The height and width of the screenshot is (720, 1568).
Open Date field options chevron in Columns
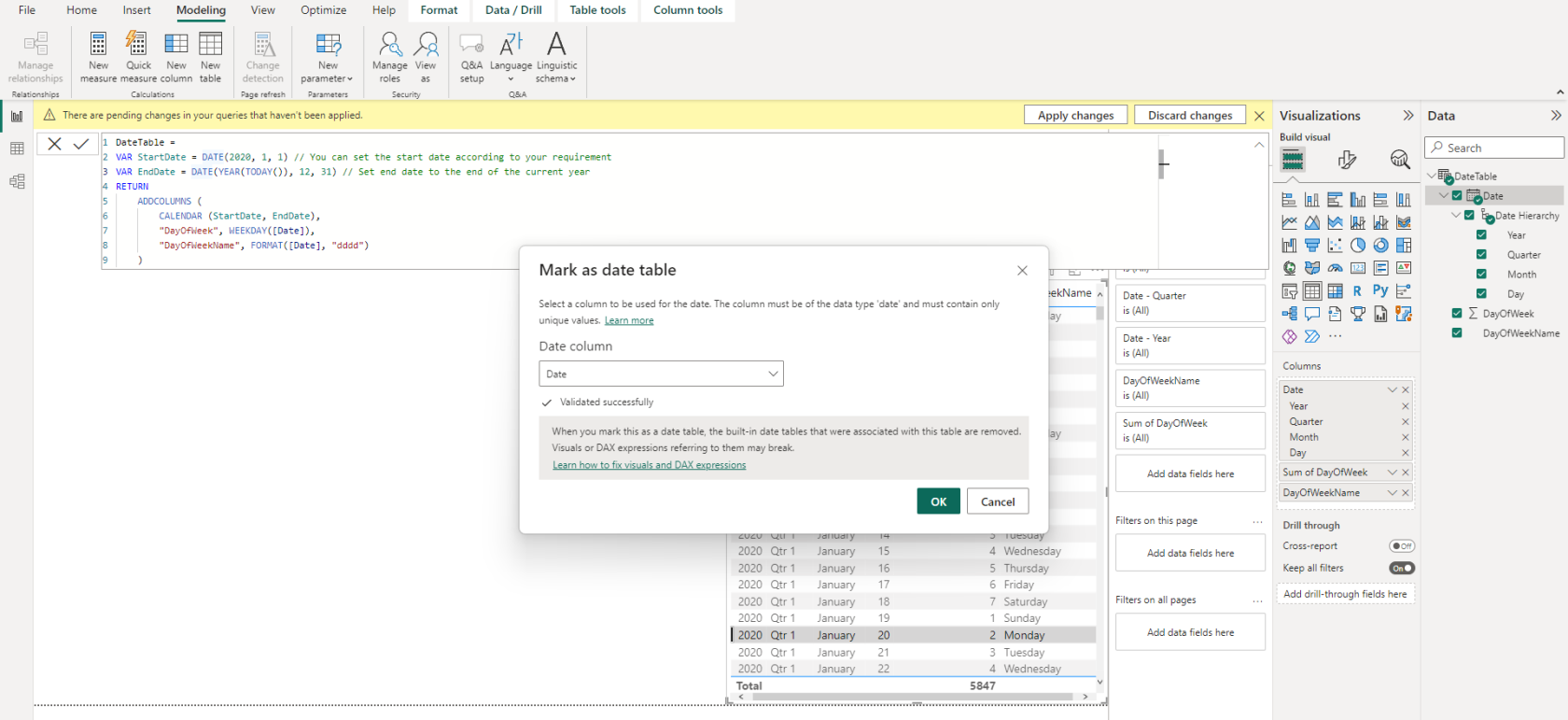[x=1392, y=389]
